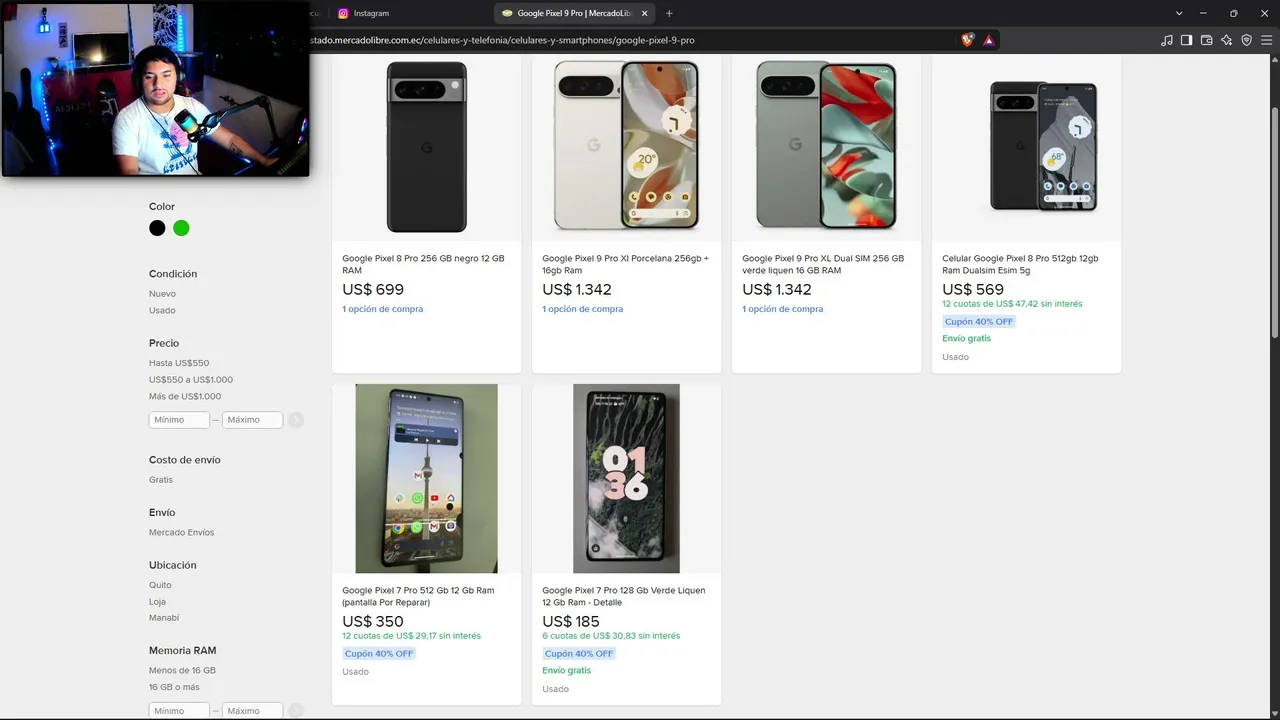Open the Brave Wallet icon

pyautogui.click(x=1206, y=40)
